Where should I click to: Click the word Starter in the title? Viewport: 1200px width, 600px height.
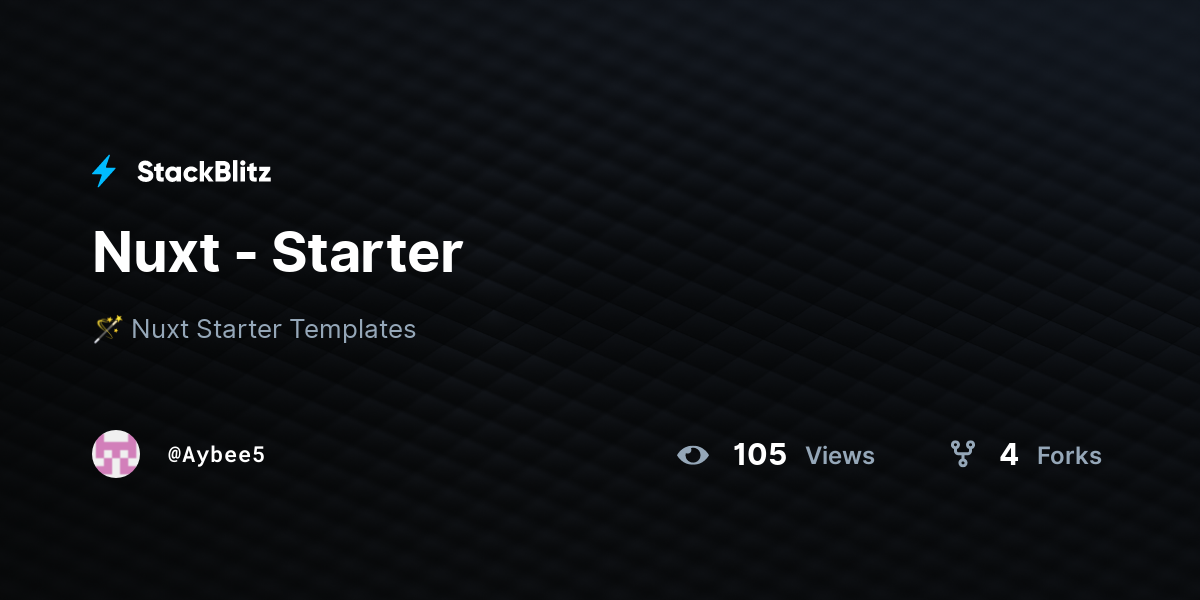367,252
